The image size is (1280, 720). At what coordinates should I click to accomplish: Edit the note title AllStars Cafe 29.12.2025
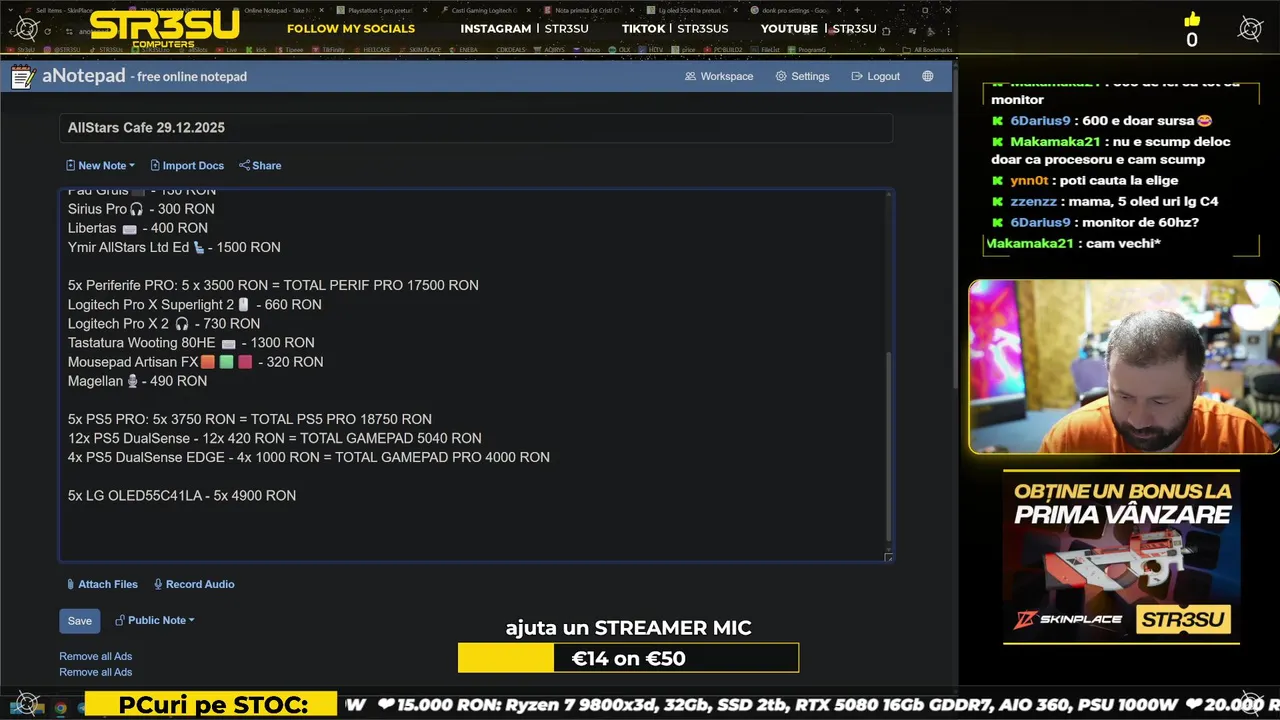476,128
